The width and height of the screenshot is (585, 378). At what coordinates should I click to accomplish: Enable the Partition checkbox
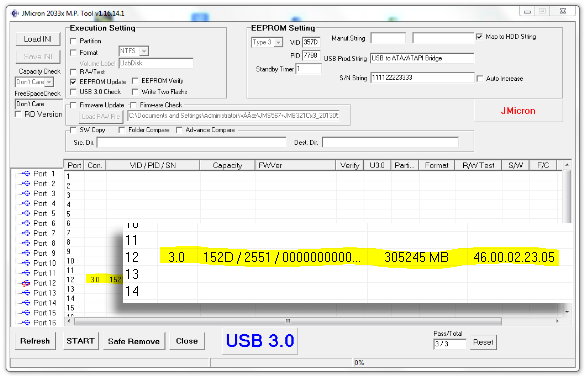coord(73,41)
